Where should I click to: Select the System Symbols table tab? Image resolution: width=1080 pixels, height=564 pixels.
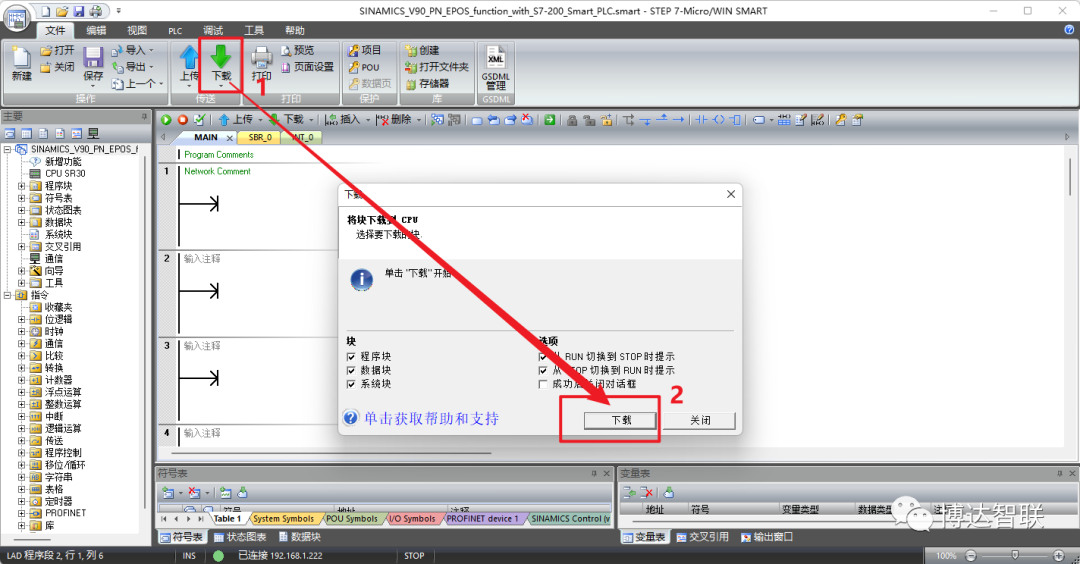[x=283, y=519]
